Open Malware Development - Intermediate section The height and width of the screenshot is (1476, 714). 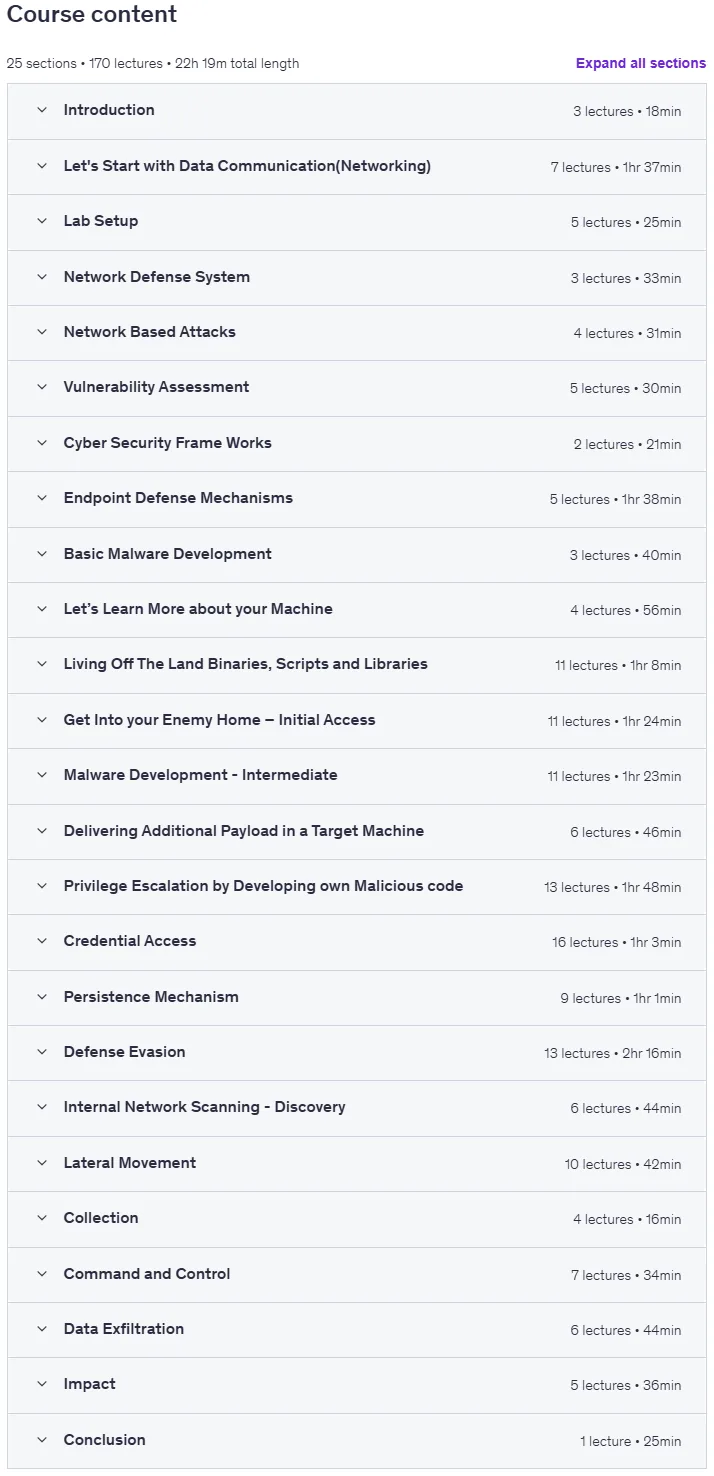tap(201, 775)
